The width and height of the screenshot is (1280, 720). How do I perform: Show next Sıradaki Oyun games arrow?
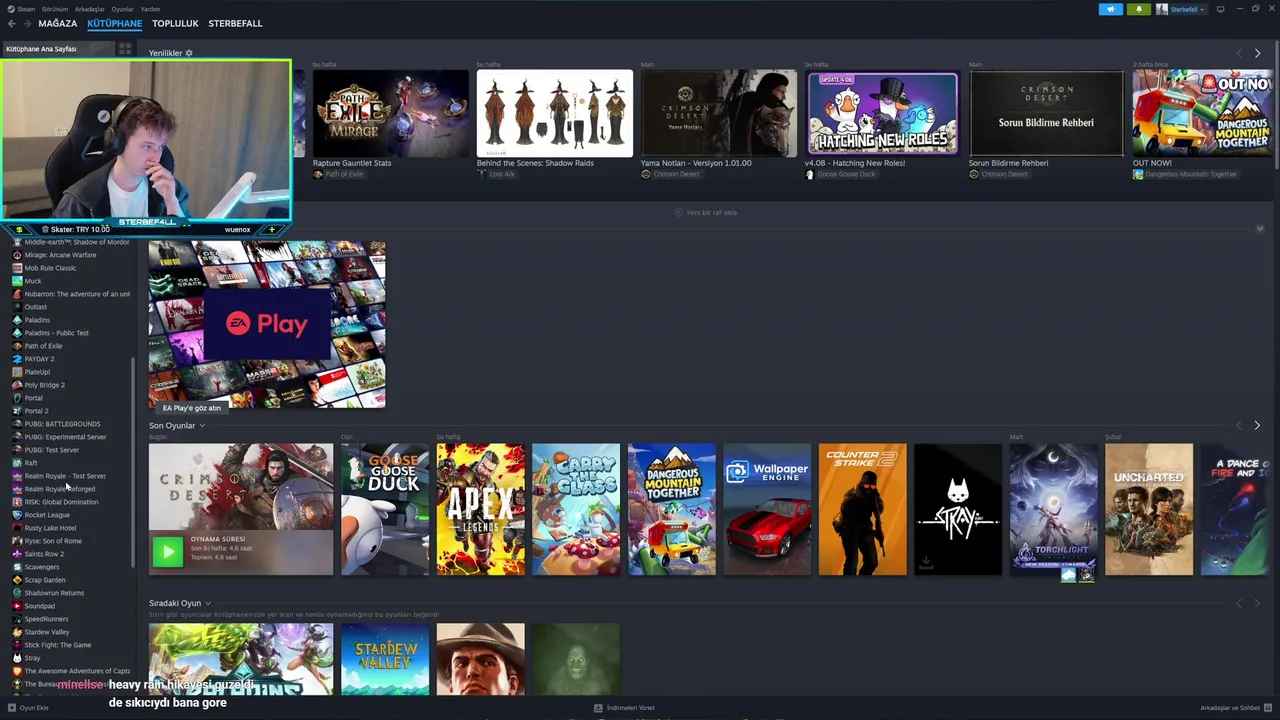pos(1257,603)
